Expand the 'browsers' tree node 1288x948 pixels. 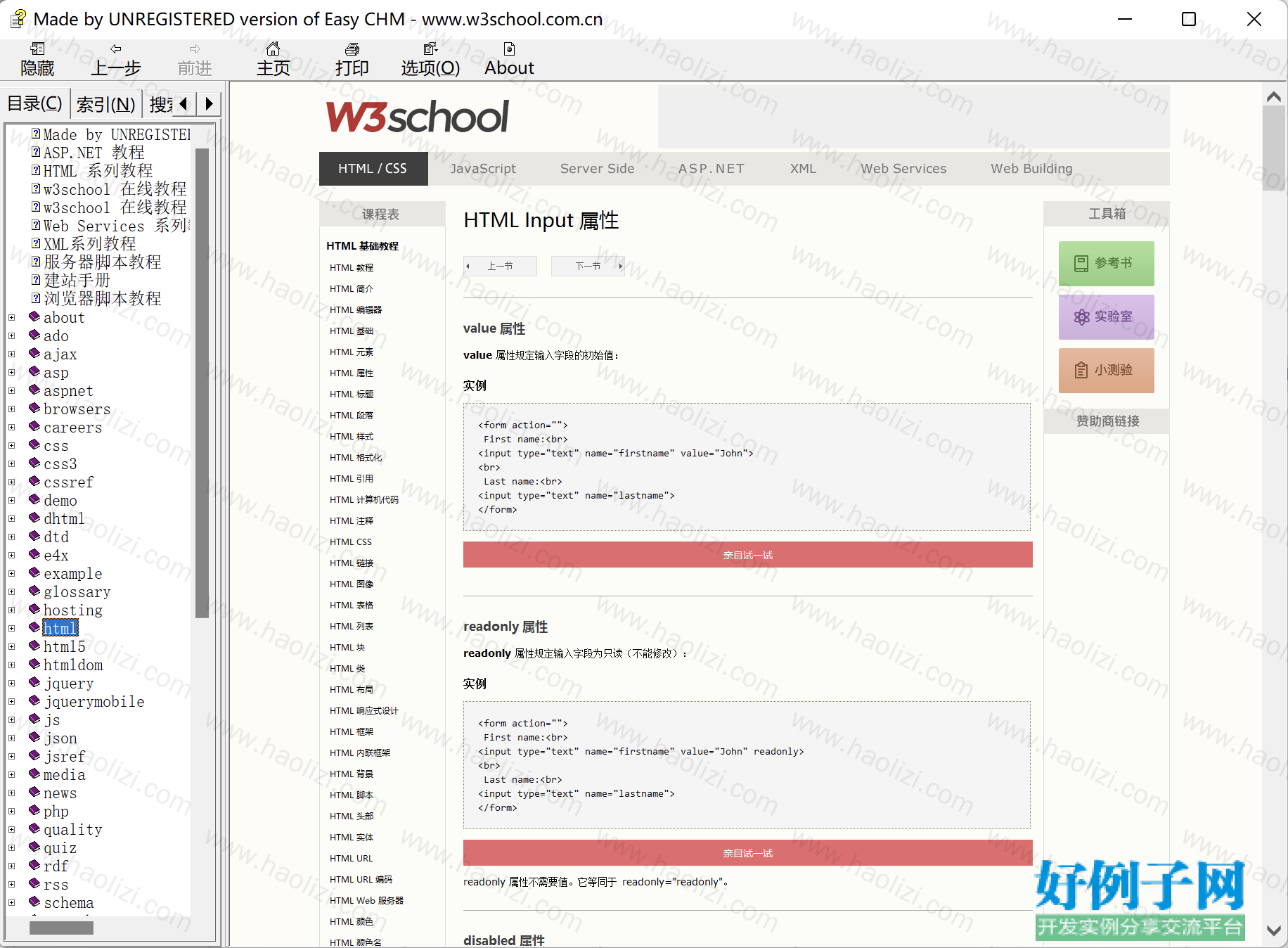[x=12, y=409]
